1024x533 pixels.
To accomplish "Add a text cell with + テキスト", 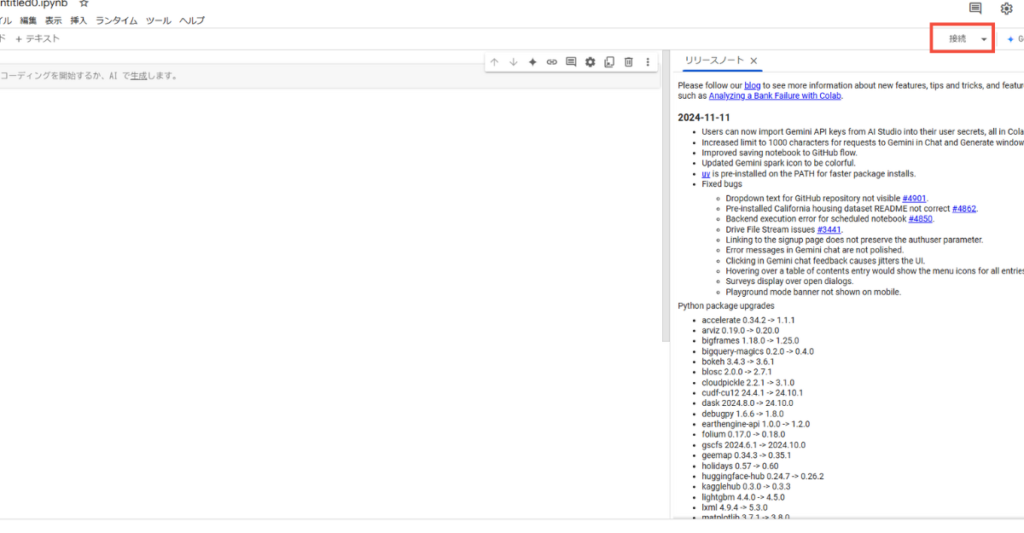I will [x=37, y=38].
